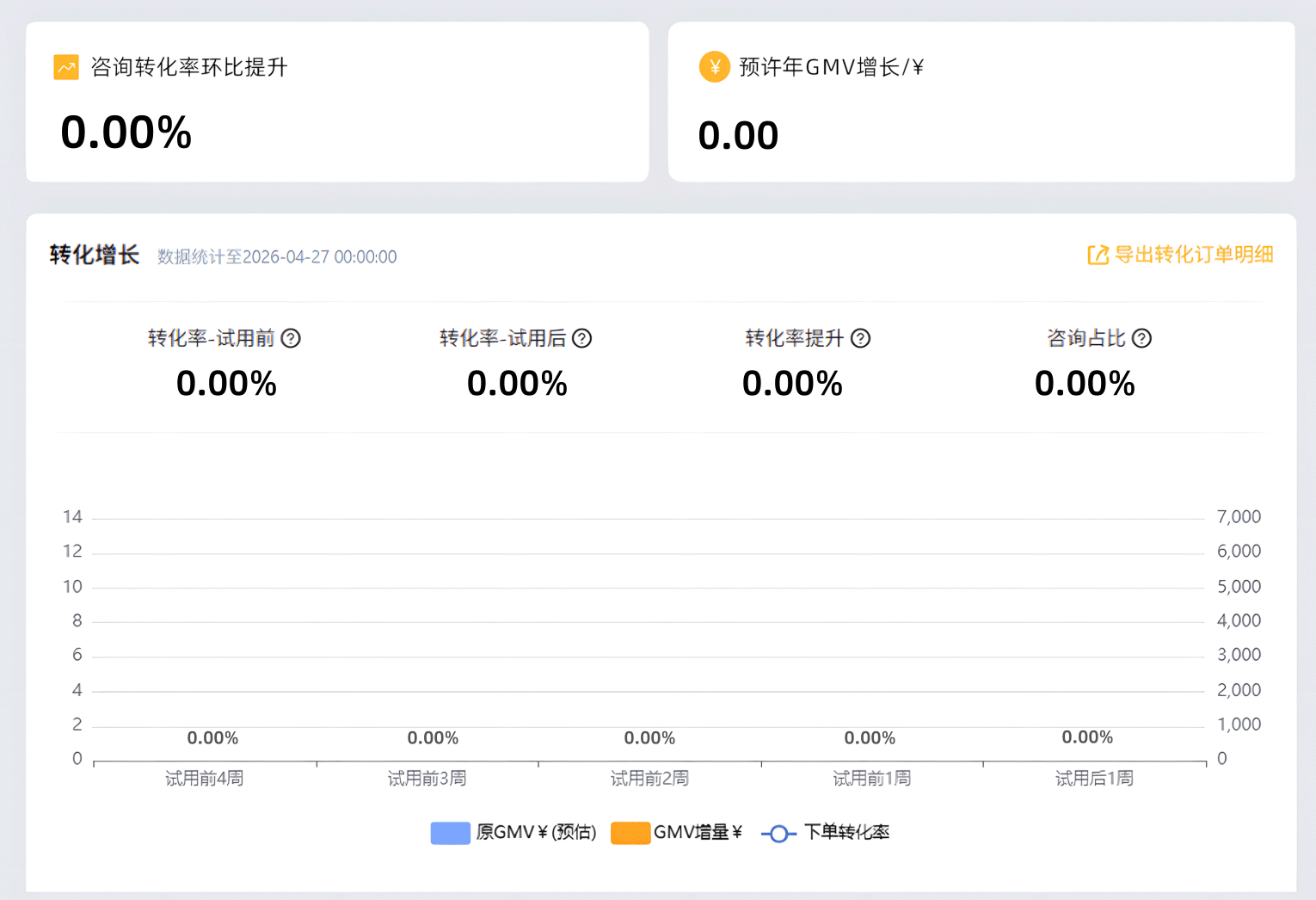Screen dimensions: 1316x900
Task: Click the GMV增量¥ legend label
Action: click(698, 832)
